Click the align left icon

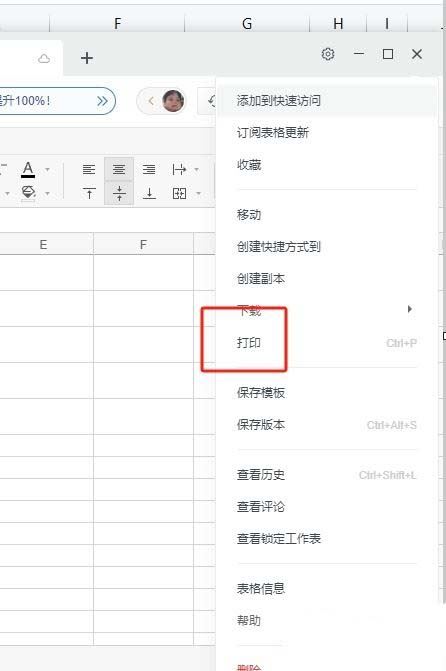point(89,169)
